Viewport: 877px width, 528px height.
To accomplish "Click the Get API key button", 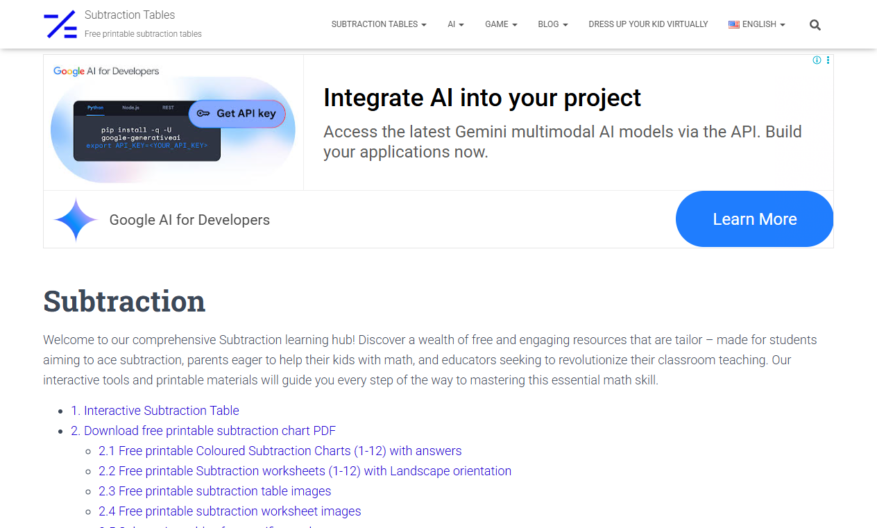I will click(x=237, y=114).
